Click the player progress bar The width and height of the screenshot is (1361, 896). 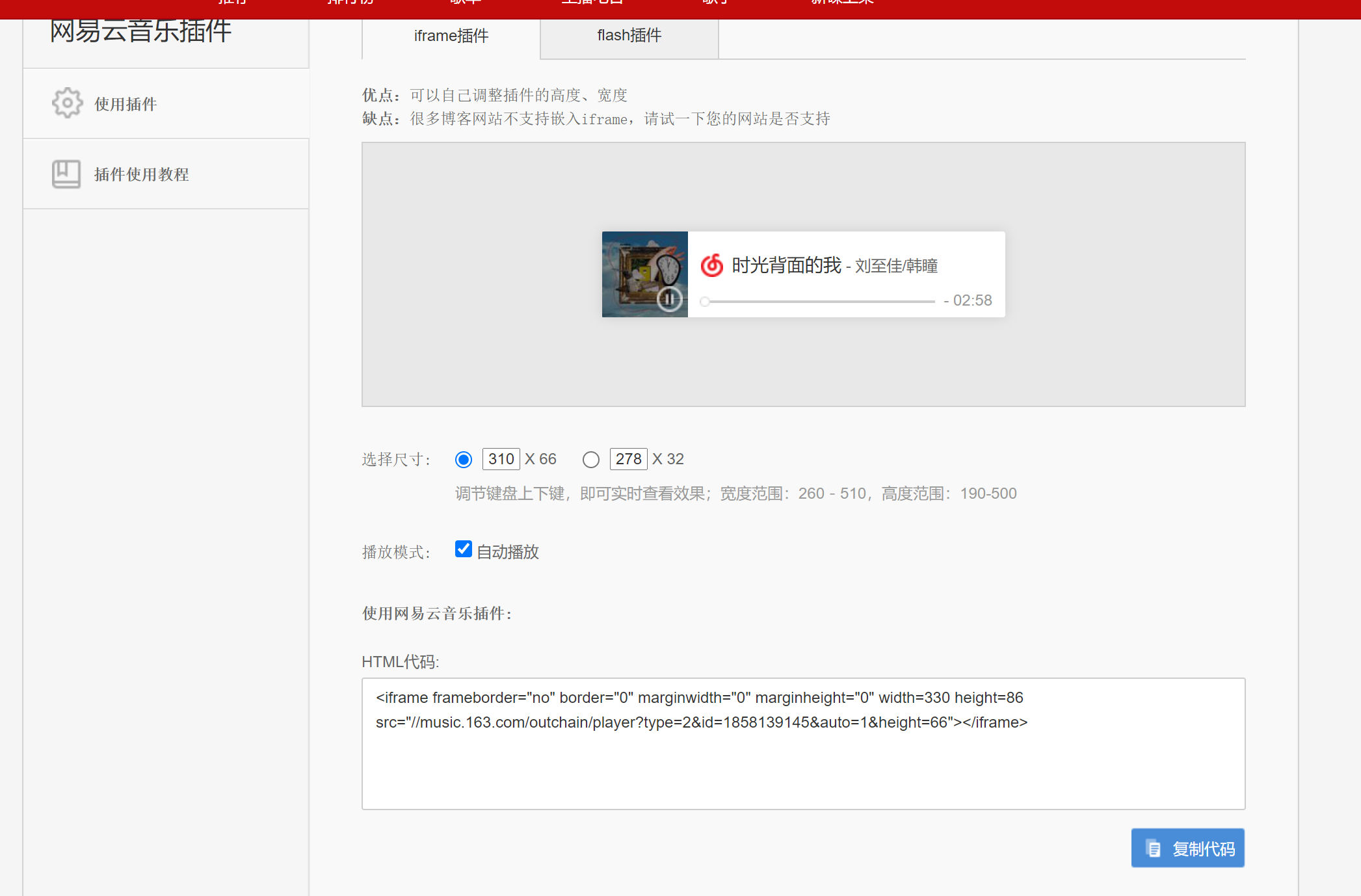[x=818, y=302]
